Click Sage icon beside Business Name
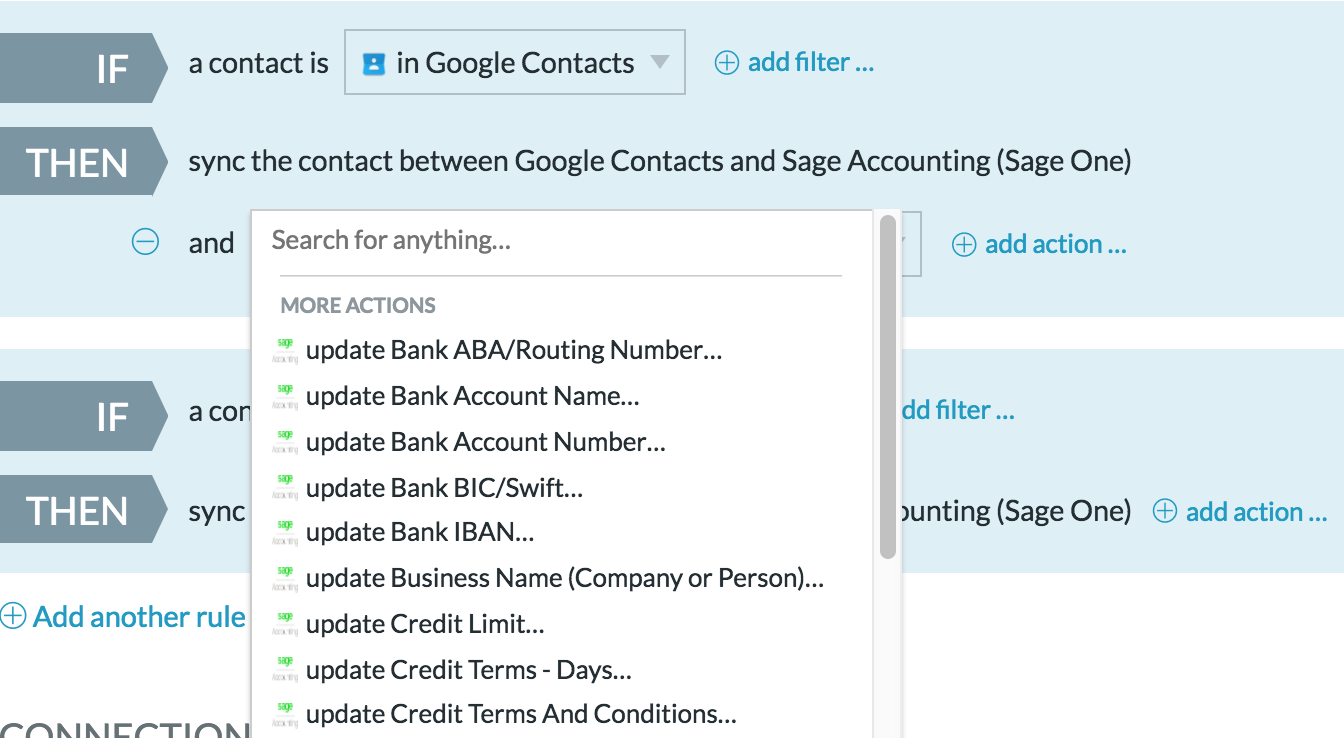This screenshot has height=738, width=1344. (285, 579)
